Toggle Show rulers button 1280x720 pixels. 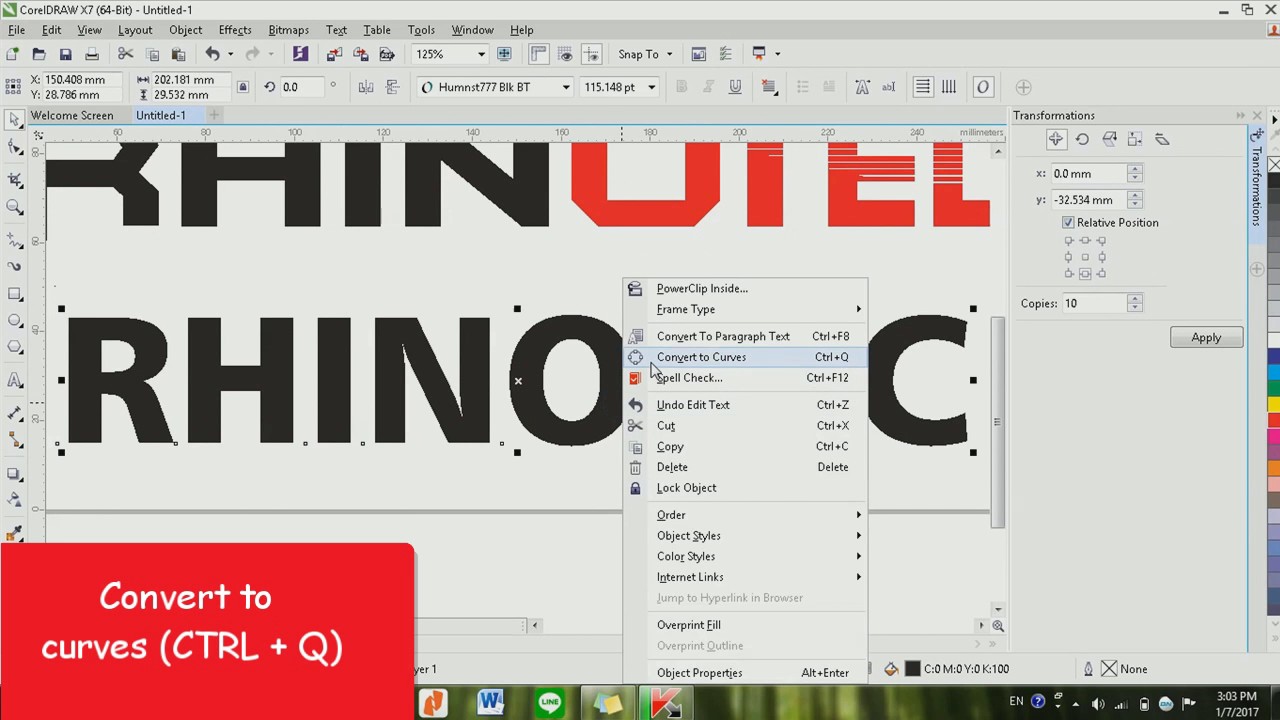click(x=538, y=54)
